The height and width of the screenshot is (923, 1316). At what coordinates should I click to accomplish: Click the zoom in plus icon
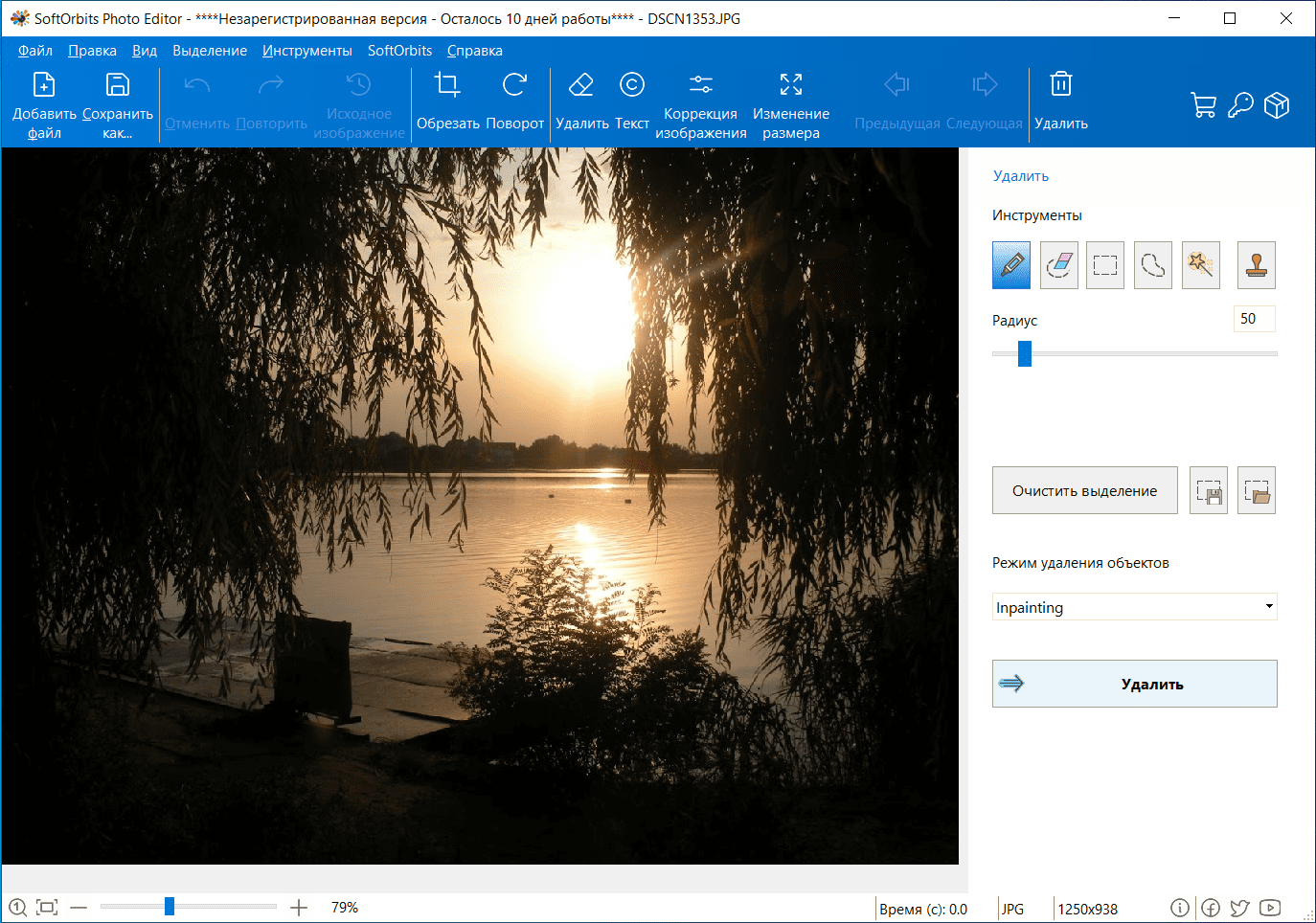point(299,908)
